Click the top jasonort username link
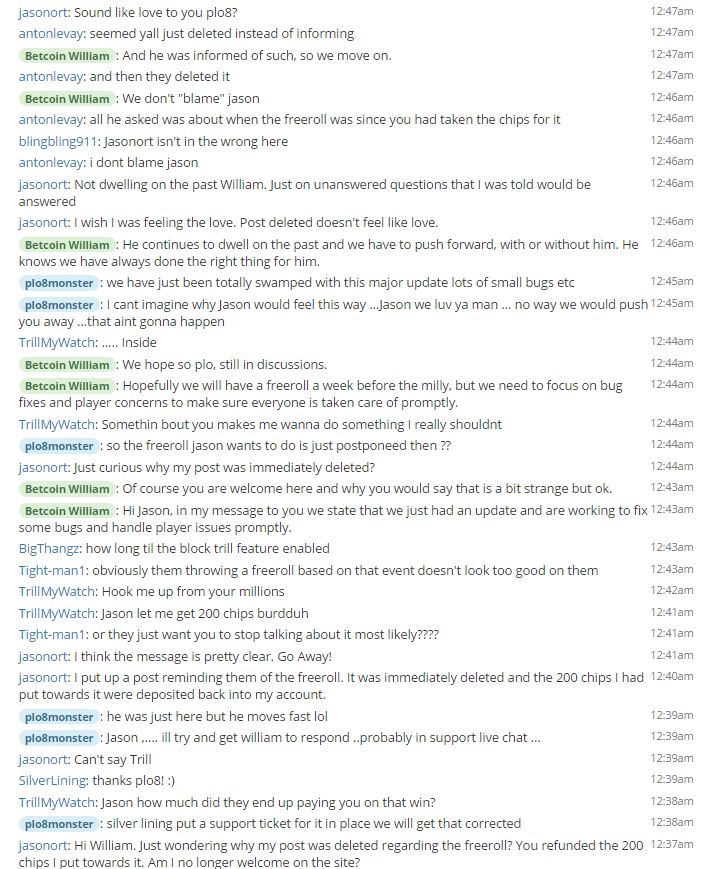This screenshot has height=869, width=706. click(43, 12)
